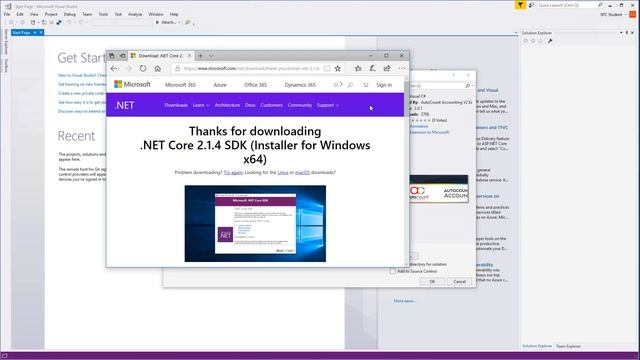Open the document well overflow dropdown
The image size is (640, 360).
[516, 33]
